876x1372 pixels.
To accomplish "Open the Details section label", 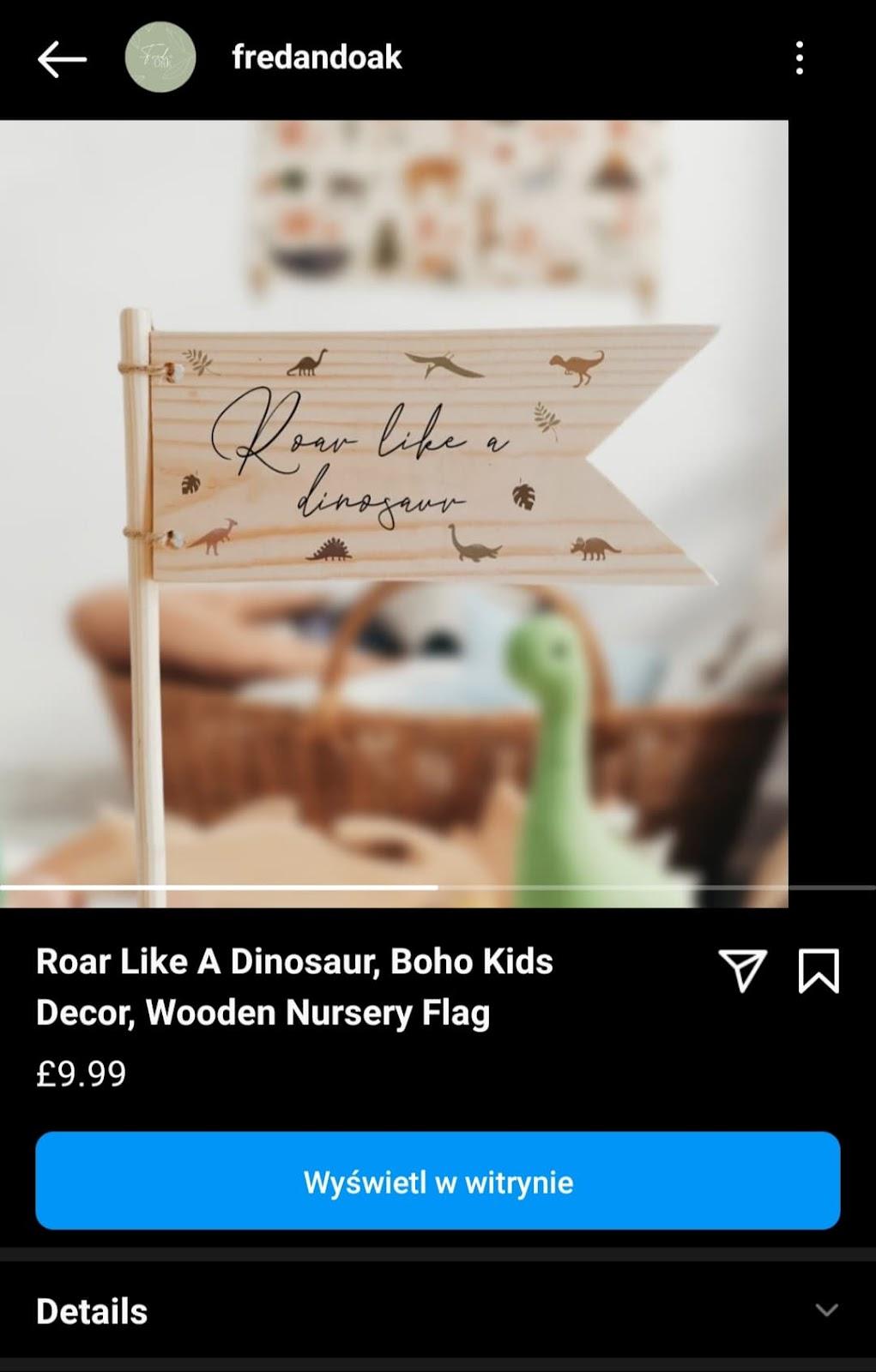I will click(92, 1311).
